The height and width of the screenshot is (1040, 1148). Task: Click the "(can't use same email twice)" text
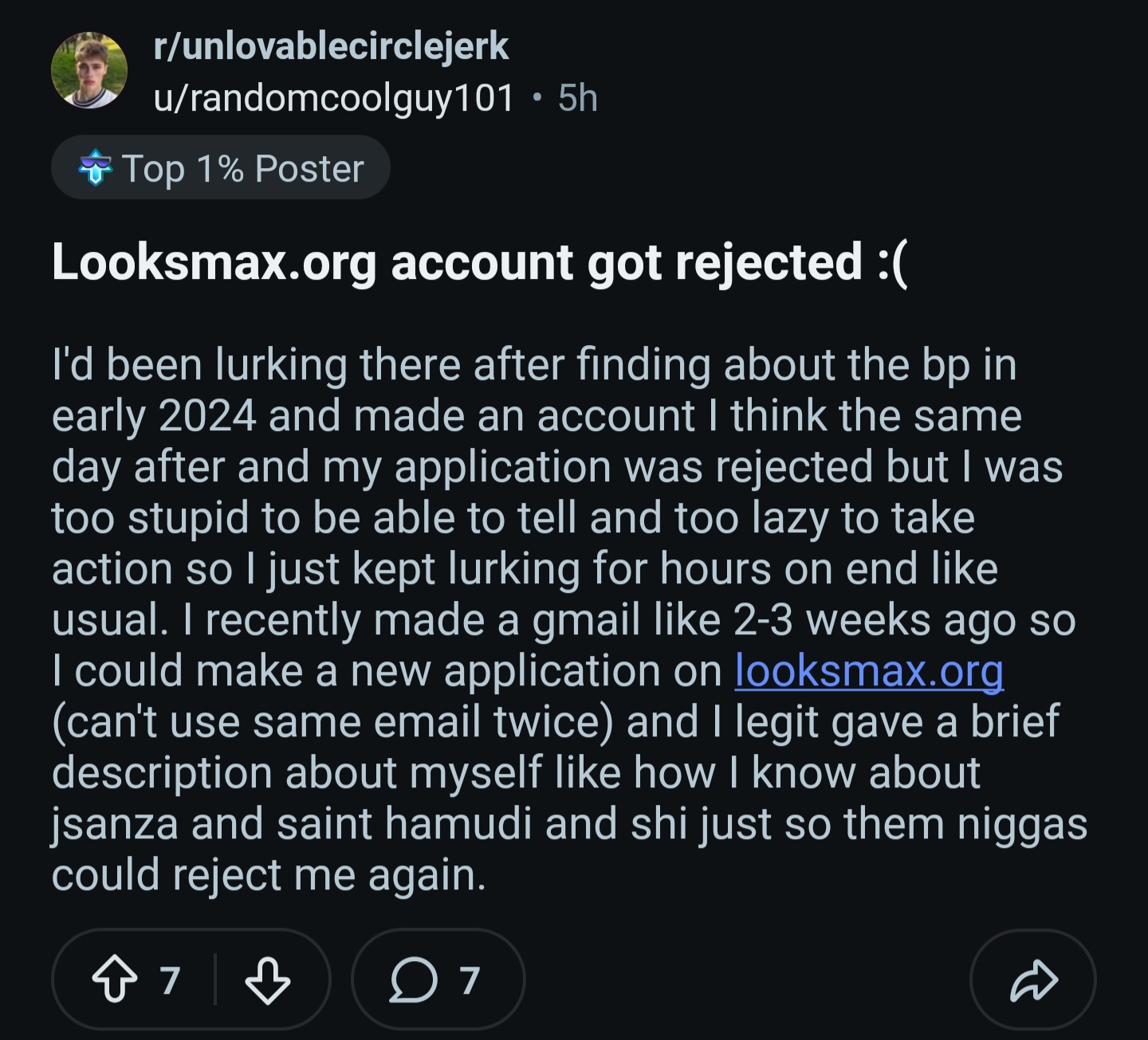pos(332,722)
